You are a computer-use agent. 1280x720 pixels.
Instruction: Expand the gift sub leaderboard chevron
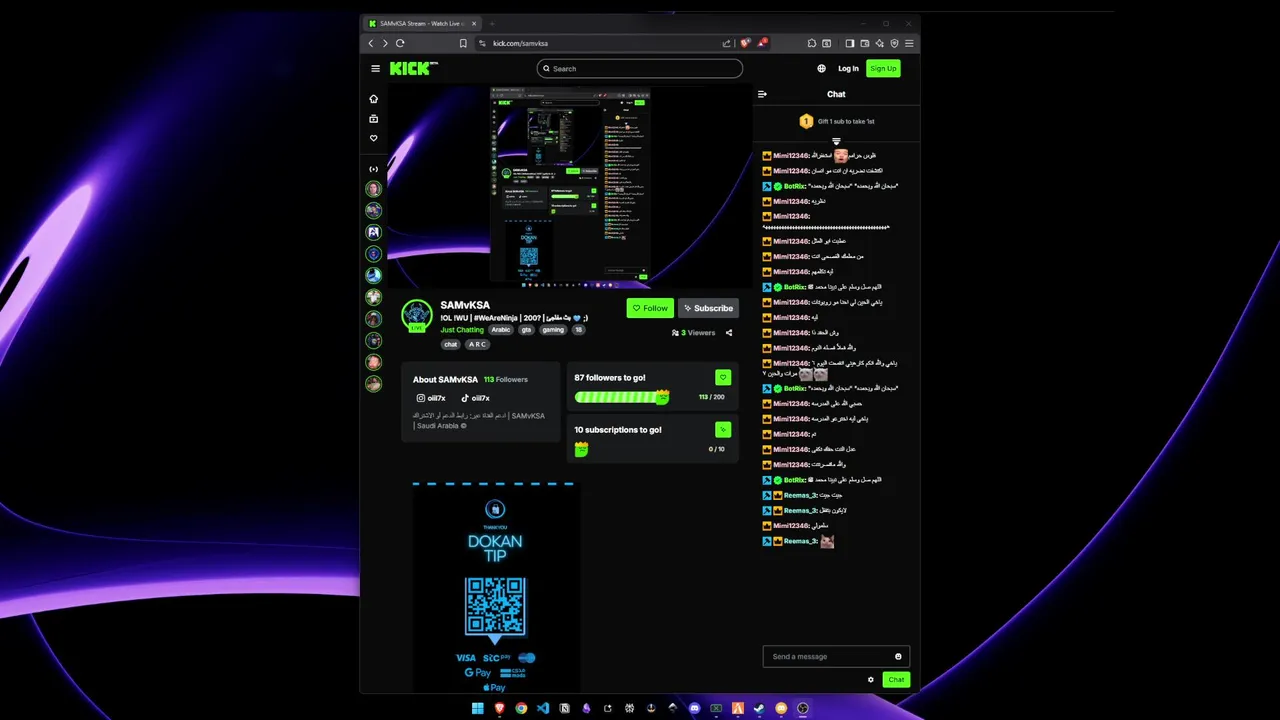(836, 141)
